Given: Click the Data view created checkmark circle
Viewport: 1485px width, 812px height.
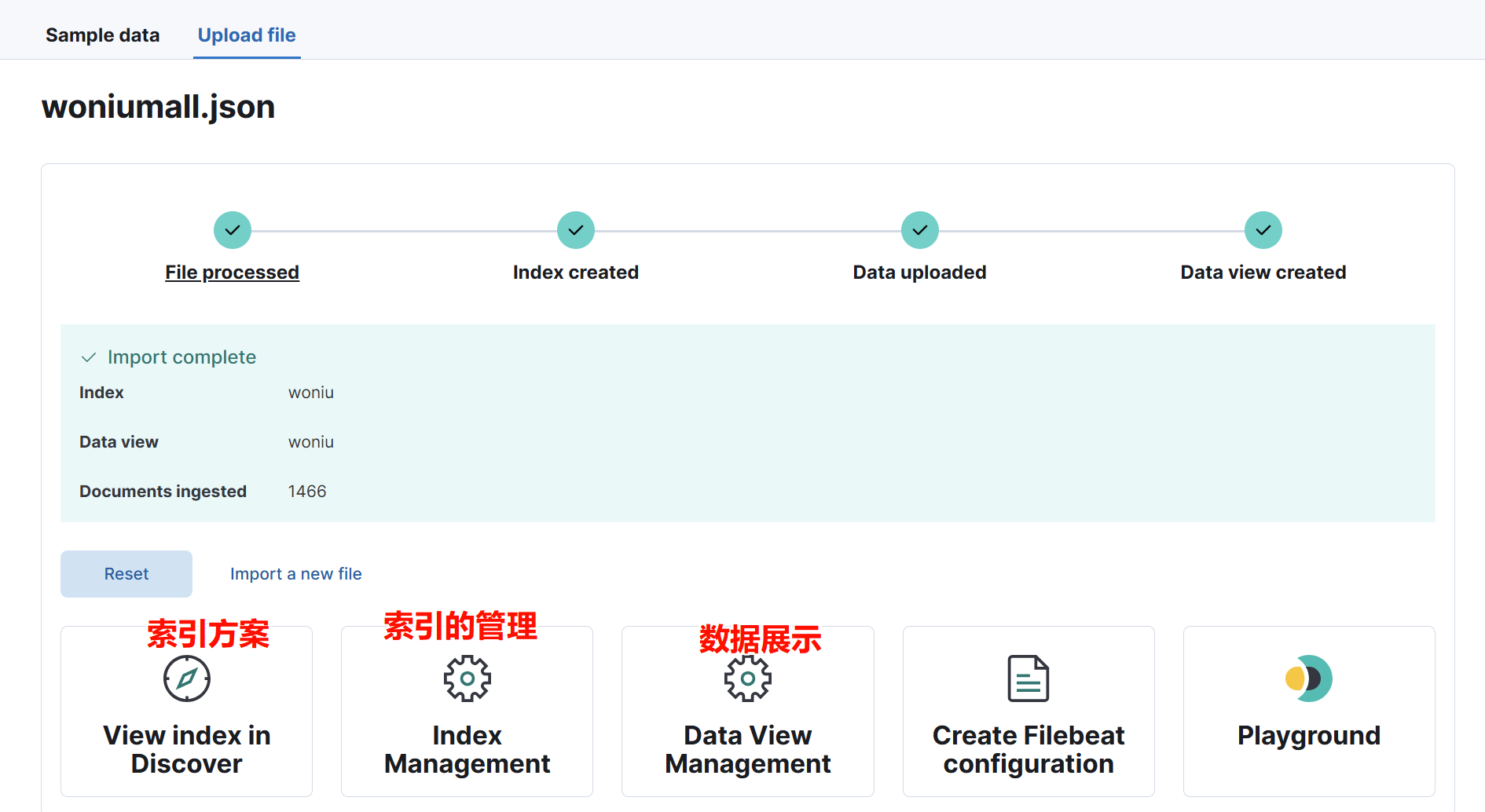Looking at the screenshot, I should tap(1263, 230).
